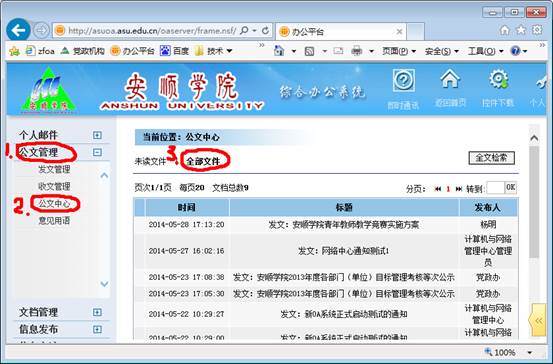Open the 17:08:38 目标管理考核等次公示 document
553x364 pixels.
(x=344, y=277)
